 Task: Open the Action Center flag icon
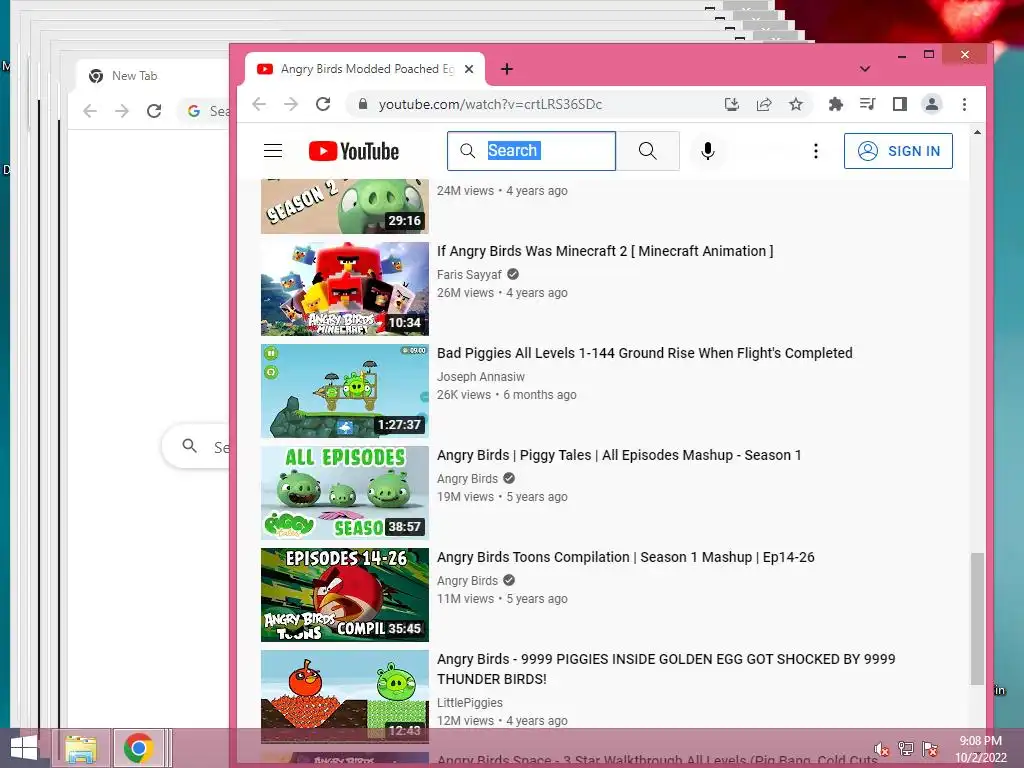click(930, 749)
